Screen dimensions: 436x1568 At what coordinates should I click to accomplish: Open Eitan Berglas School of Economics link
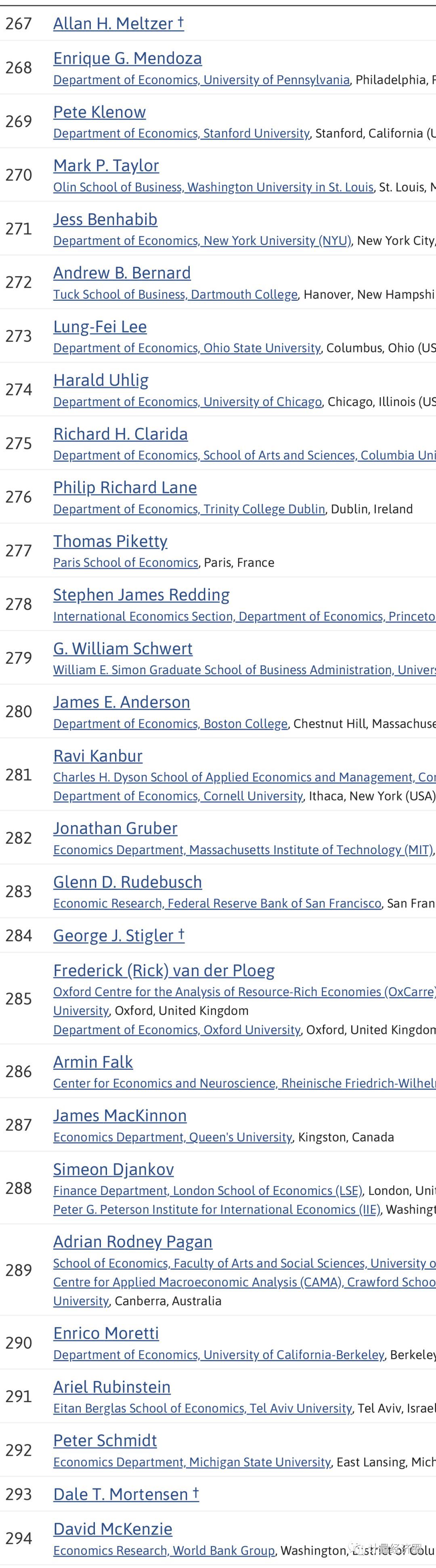click(202, 1408)
